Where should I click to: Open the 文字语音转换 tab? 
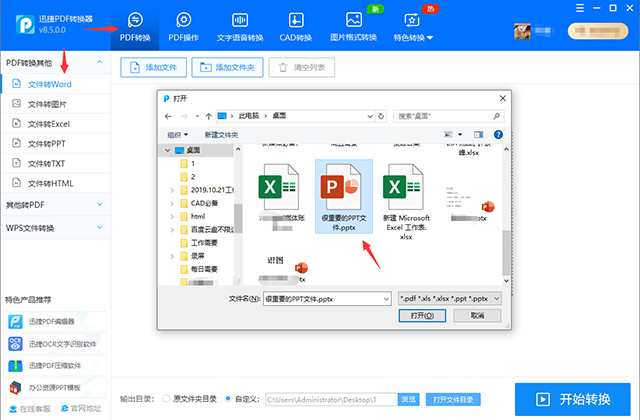[x=240, y=27]
